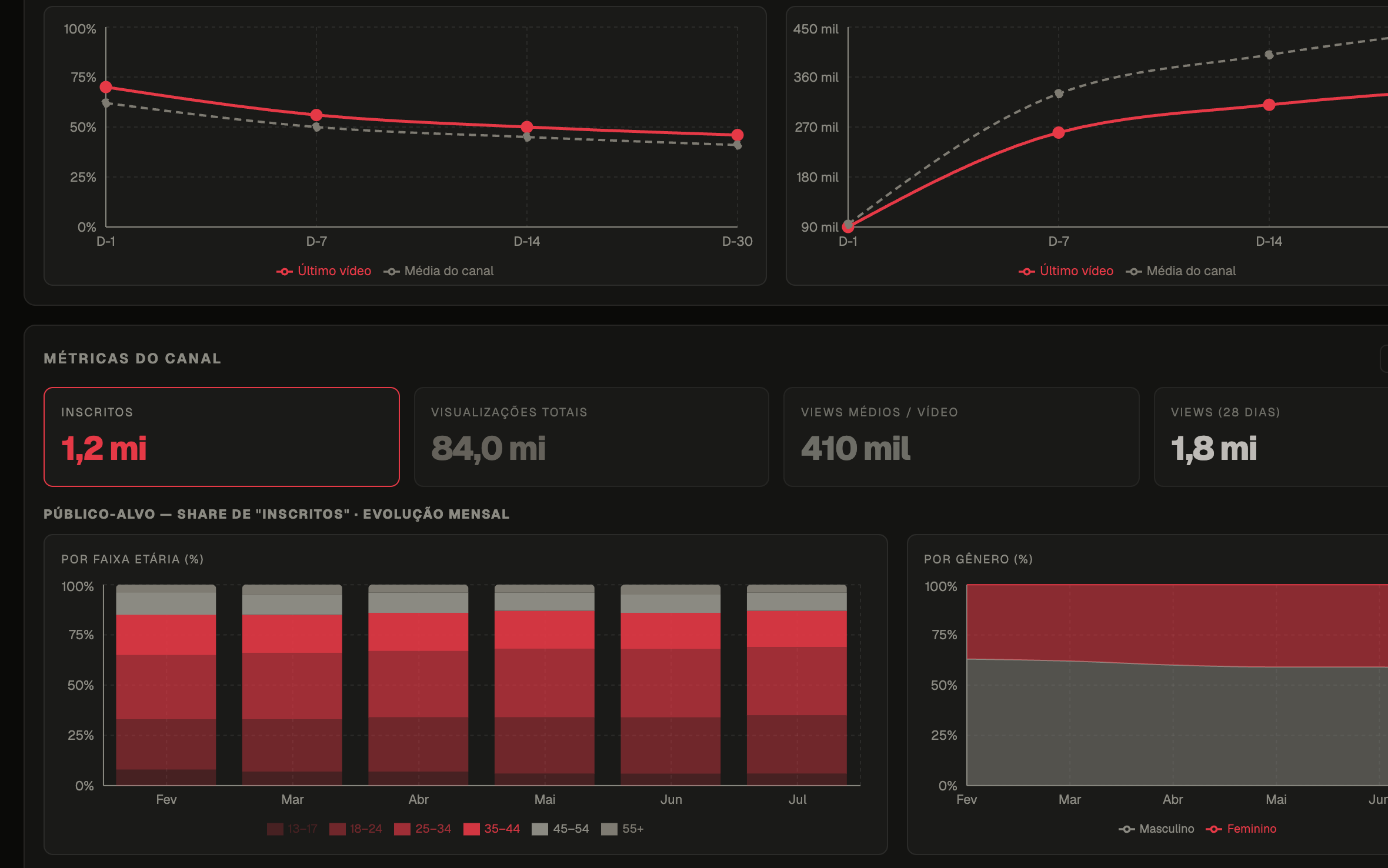Click the red D-1 point on retention chart
The image size is (1388, 868).
(106, 87)
